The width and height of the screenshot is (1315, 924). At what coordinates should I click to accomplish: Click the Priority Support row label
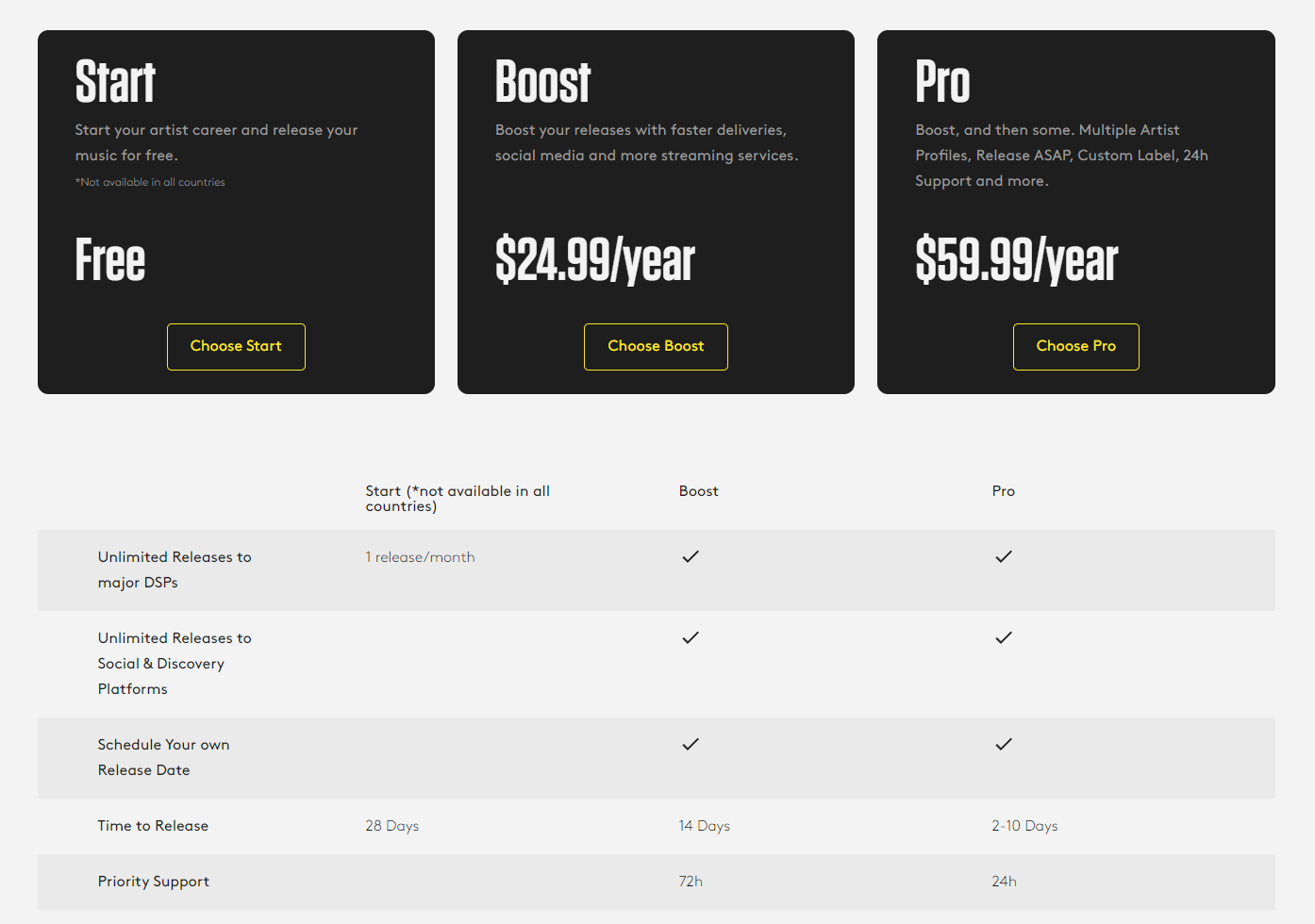(154, 882)
